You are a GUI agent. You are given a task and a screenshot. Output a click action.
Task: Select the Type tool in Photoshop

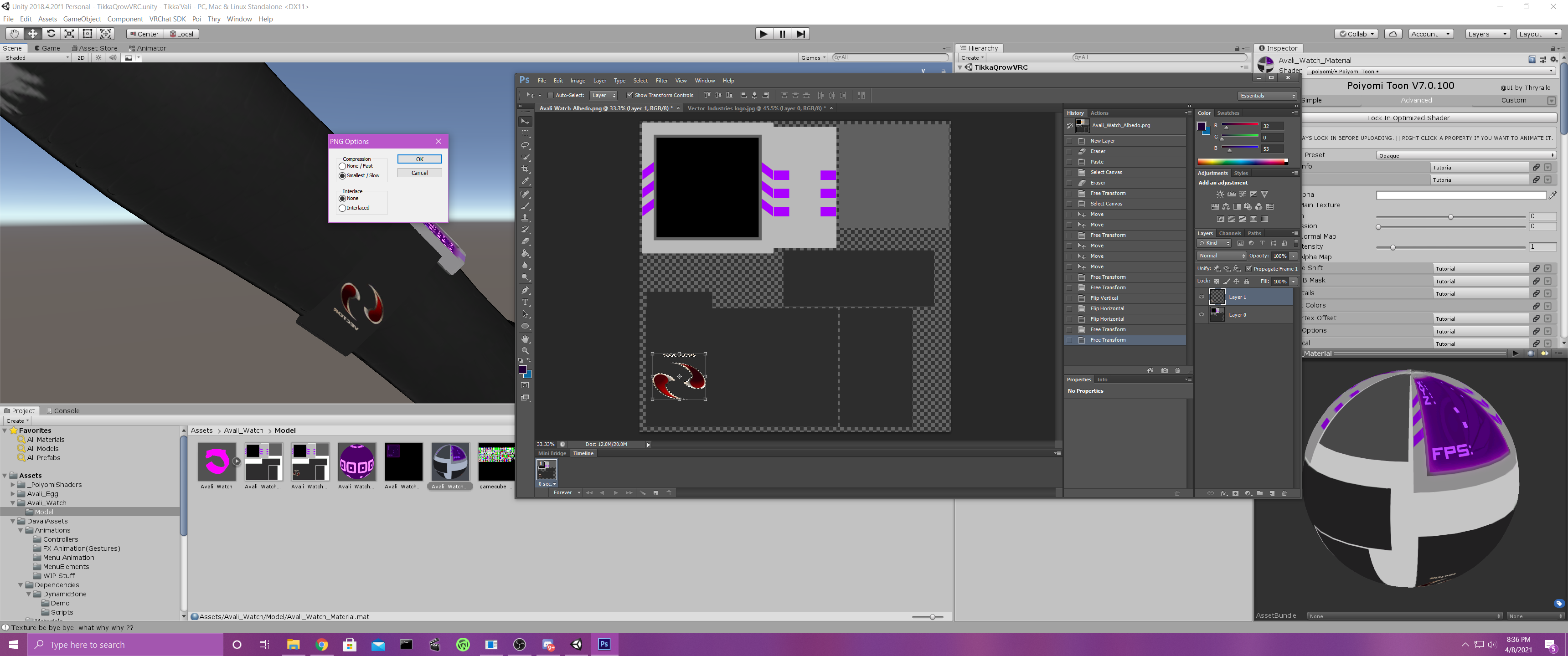[525, 302]
